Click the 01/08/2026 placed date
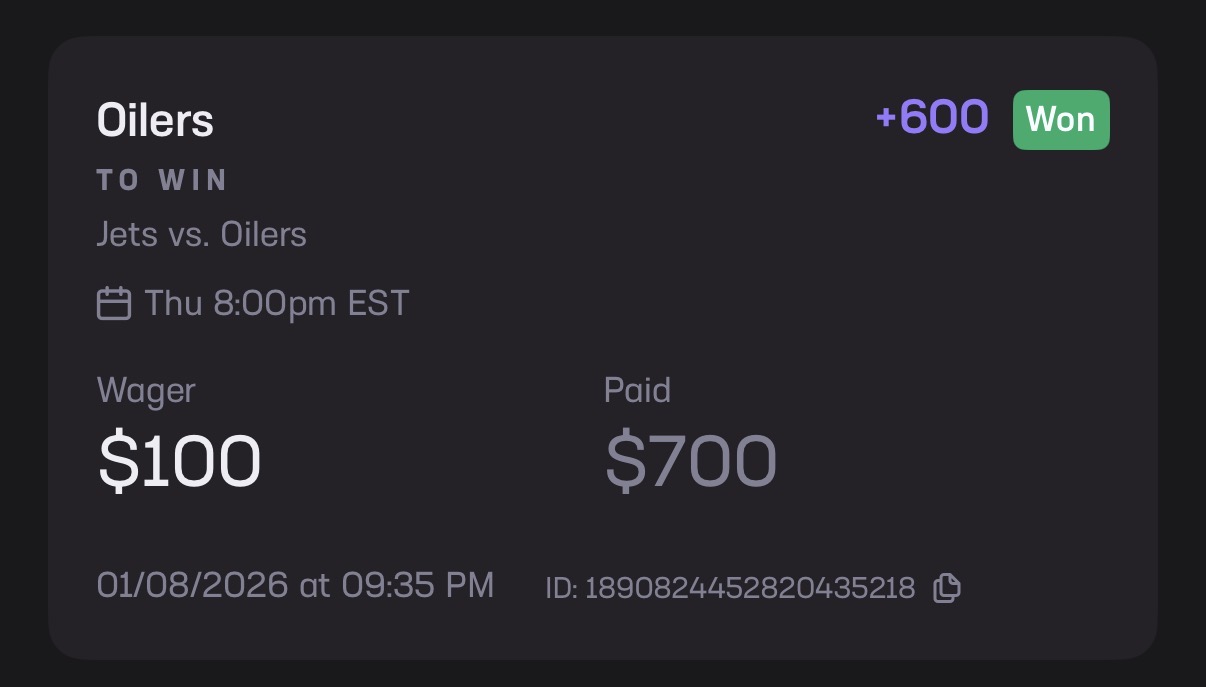This screenshot has height=687, width=1206. 192,585
